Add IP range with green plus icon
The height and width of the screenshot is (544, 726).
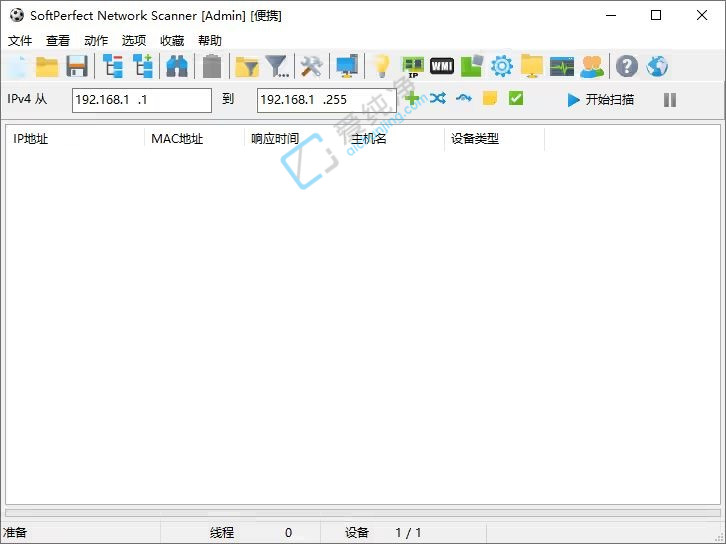click(412, 98)
